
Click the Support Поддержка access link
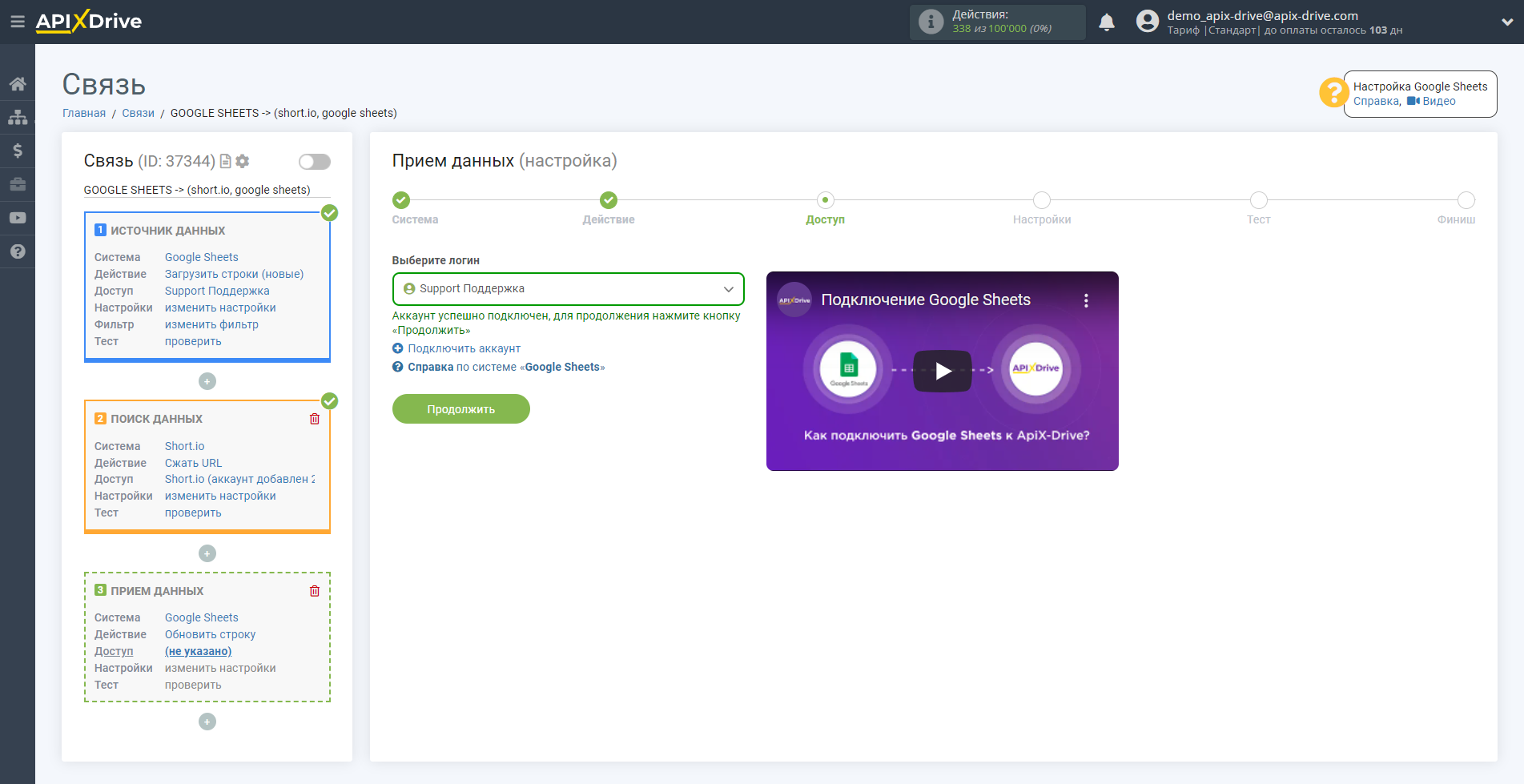(217, 291)
